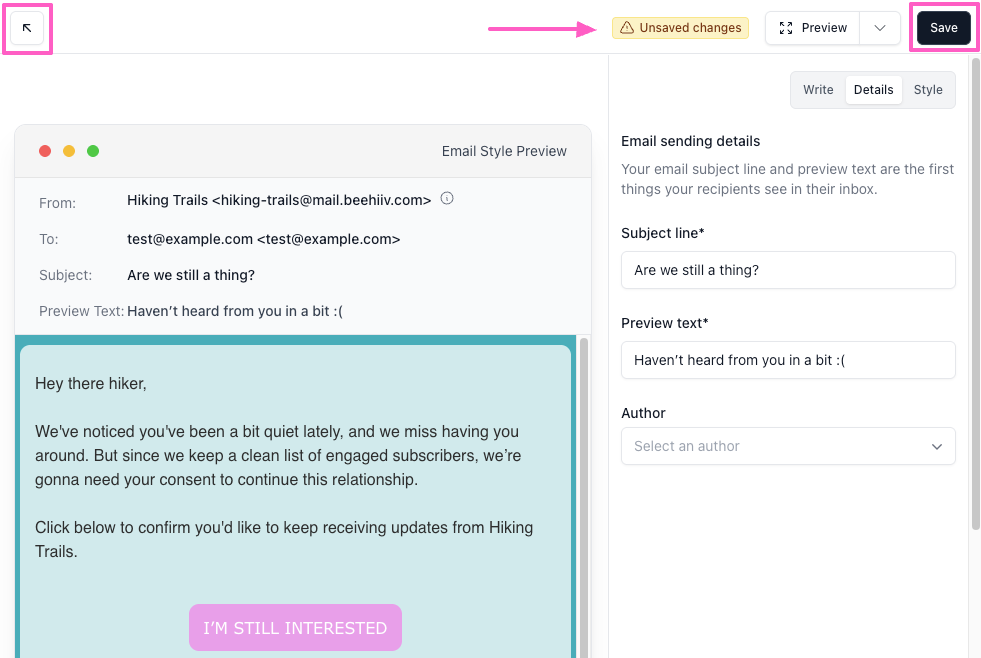Click the green window dot
Screen dimensions: 981x658
coord(93,151)
